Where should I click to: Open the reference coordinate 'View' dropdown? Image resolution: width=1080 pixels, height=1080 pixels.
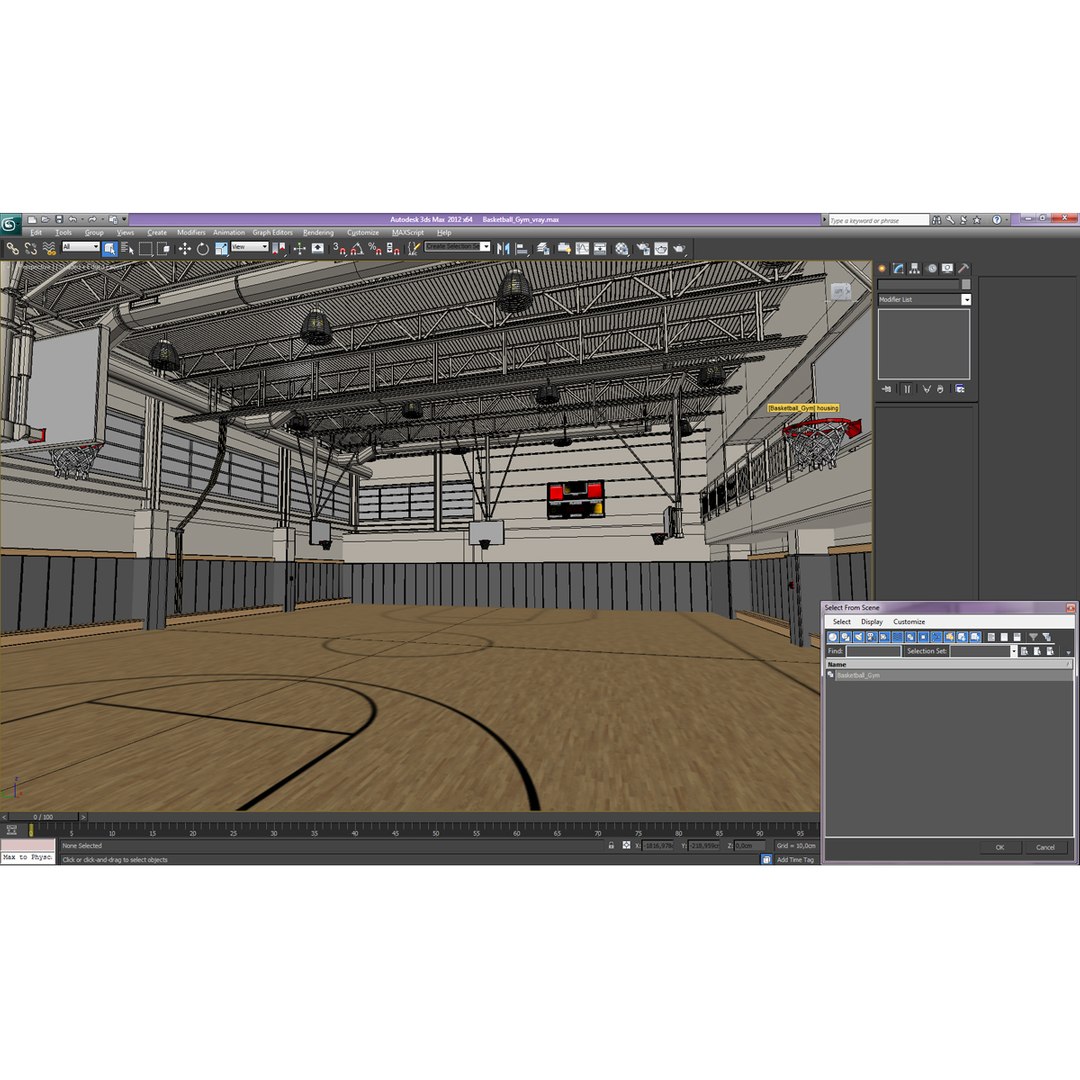click(x=249, y=247)
